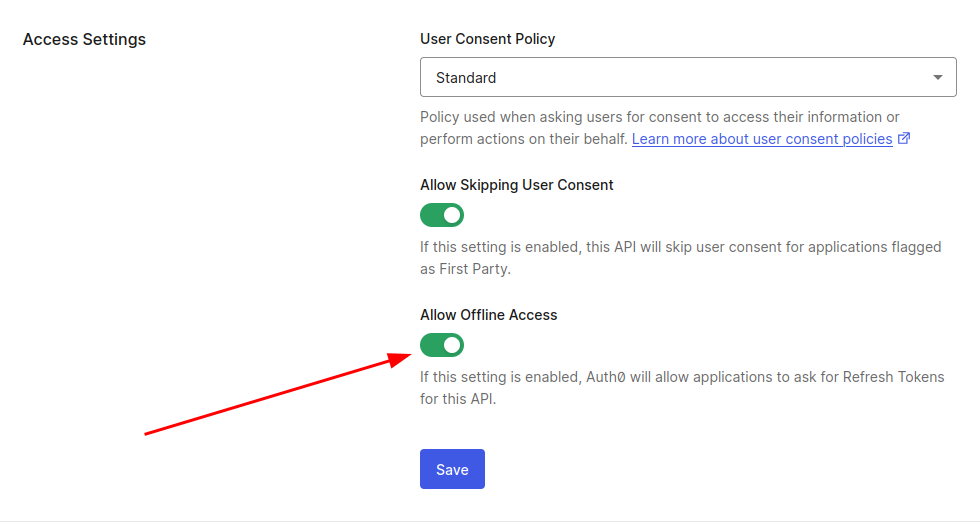Turn off the Allow Offline Access switch

click(x=442, y=345)
